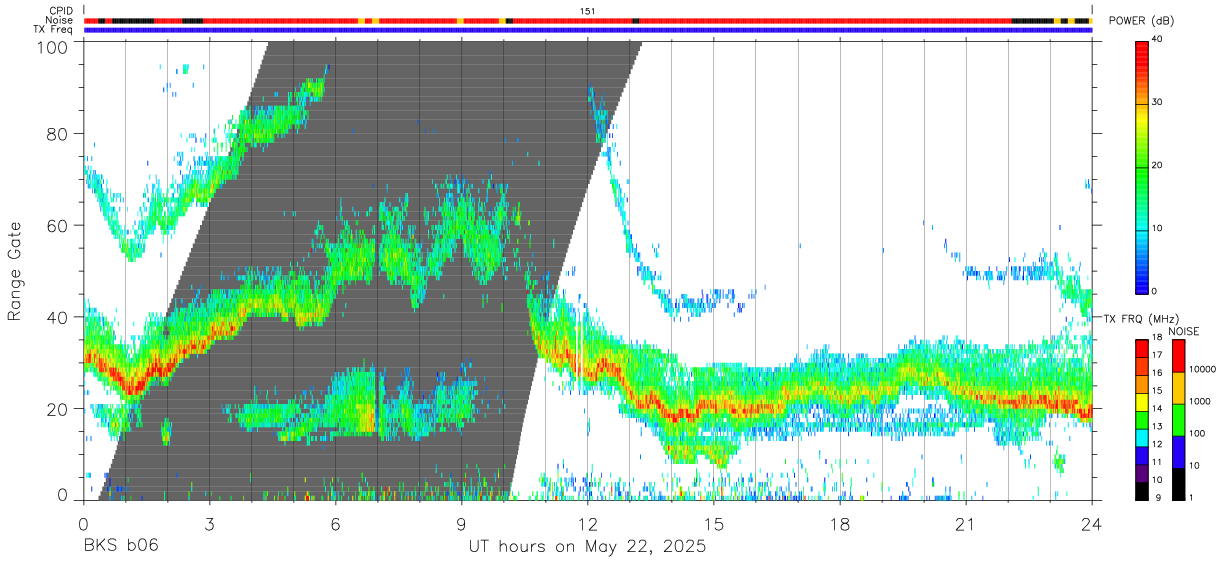Click the 3 tick on UT hours axis

[209, 523]
